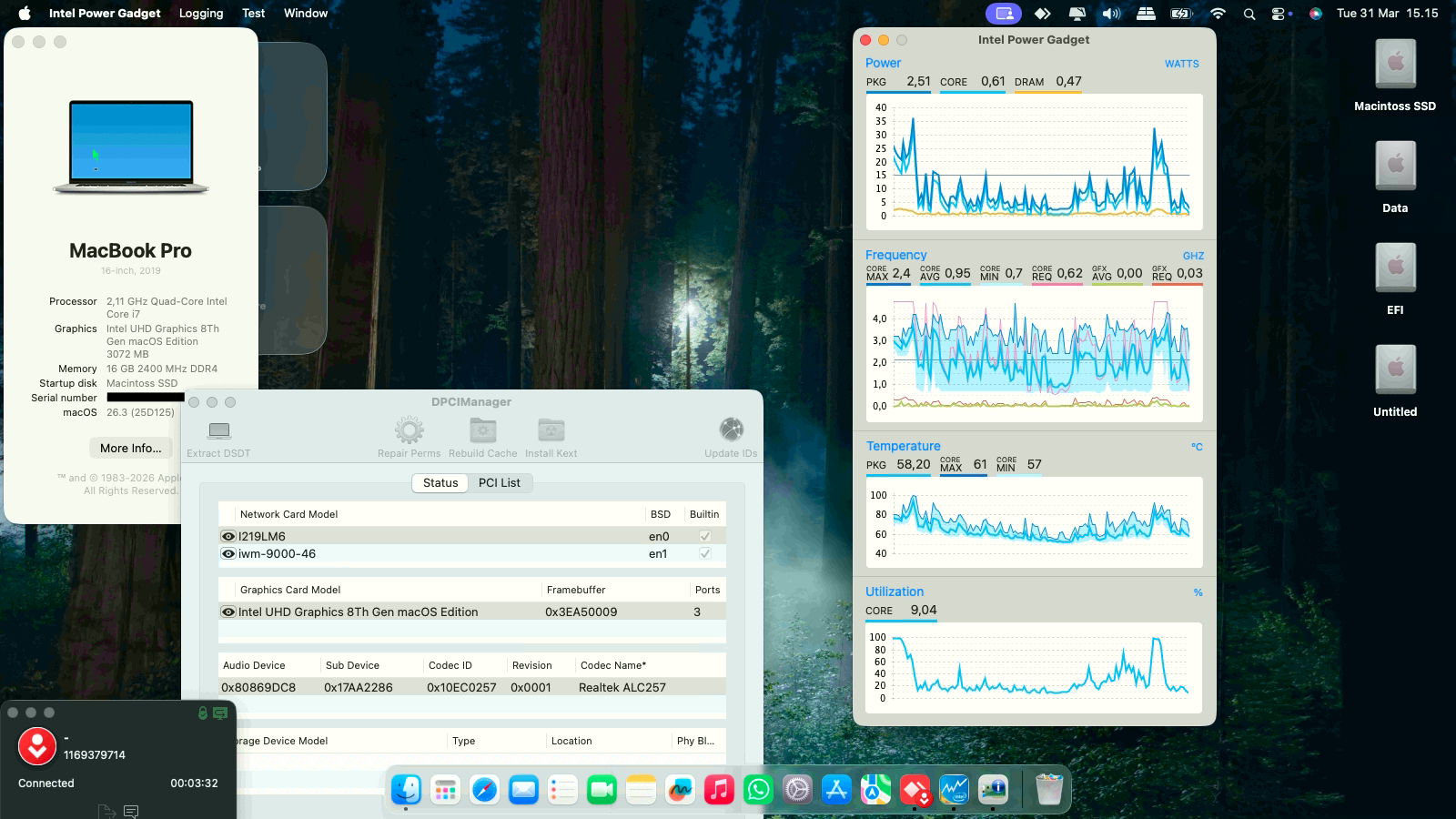
Task: Click Extract DSDT in DPCIManager toolbar
Action: pos(218,438)
